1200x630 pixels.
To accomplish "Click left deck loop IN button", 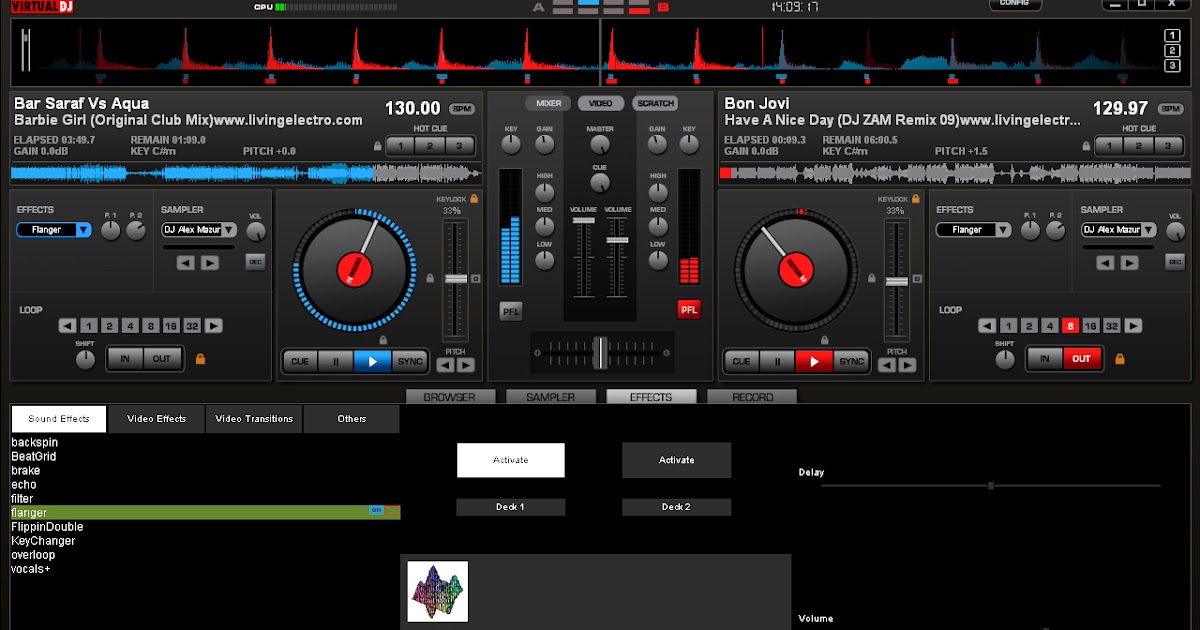I will (126, 358).
